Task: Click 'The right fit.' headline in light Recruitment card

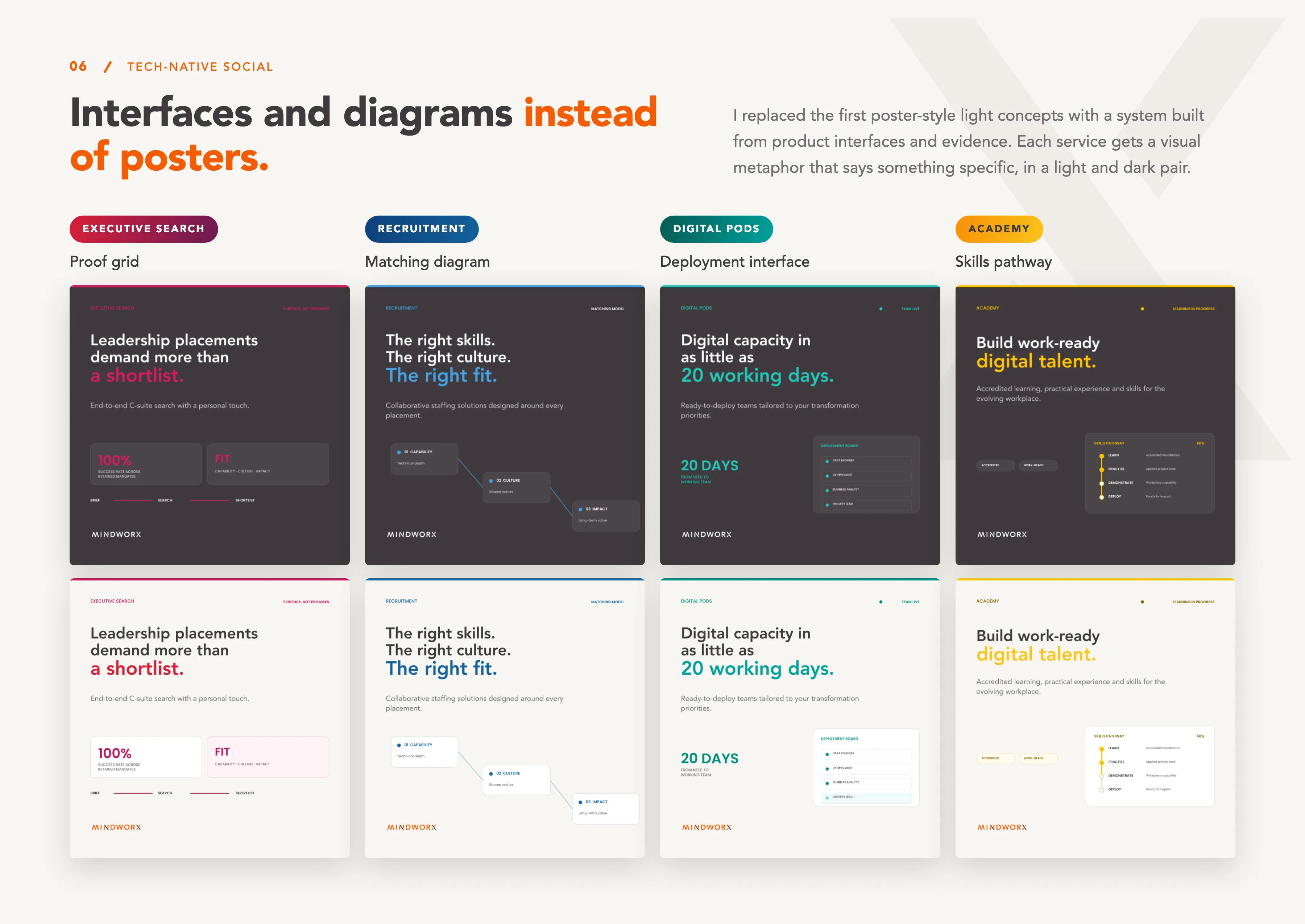Action: tap(441, 669)
